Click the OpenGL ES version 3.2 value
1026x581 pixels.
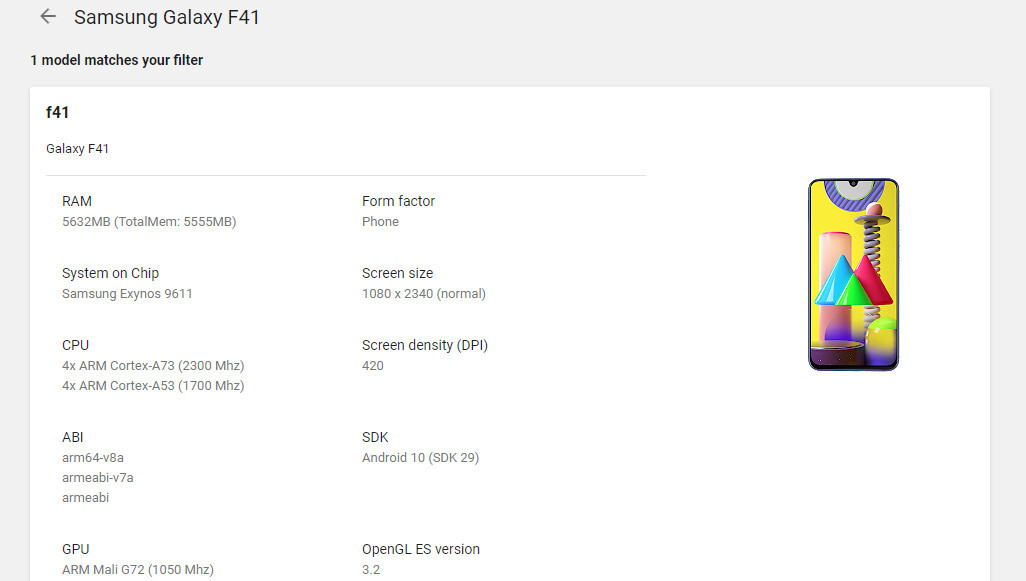pyautogui.click(x=371, y=570)
